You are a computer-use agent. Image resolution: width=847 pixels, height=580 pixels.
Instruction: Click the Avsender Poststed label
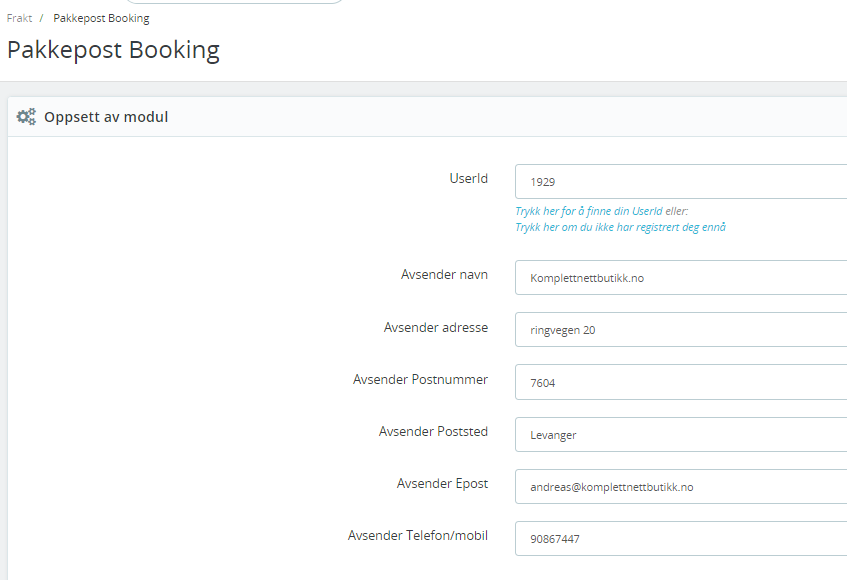(x=433, y=431)
